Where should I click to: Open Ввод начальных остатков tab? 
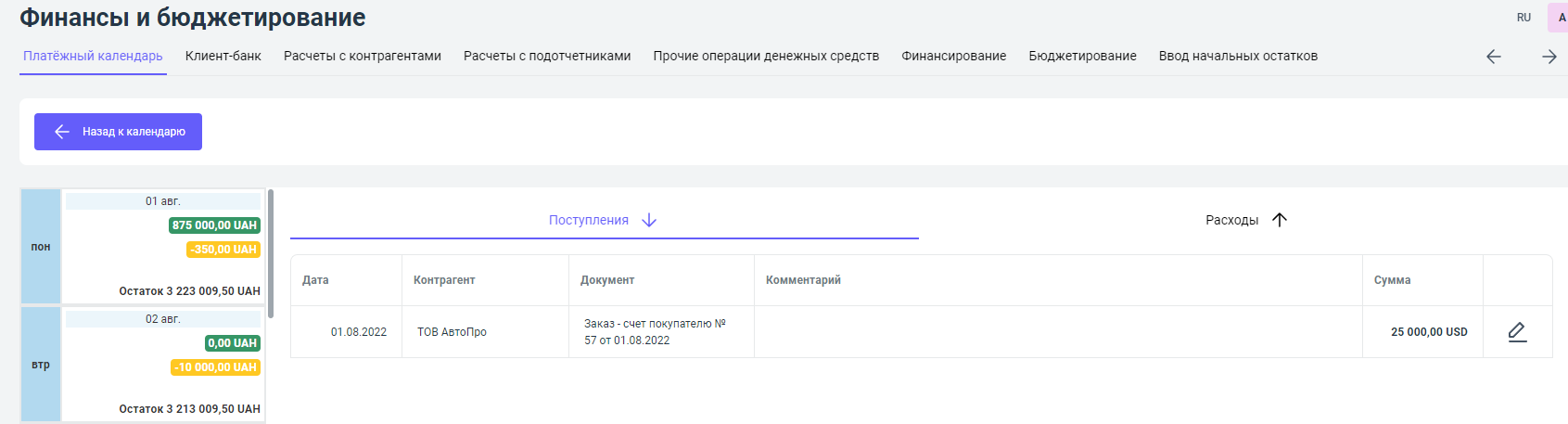click(1237, 56)
